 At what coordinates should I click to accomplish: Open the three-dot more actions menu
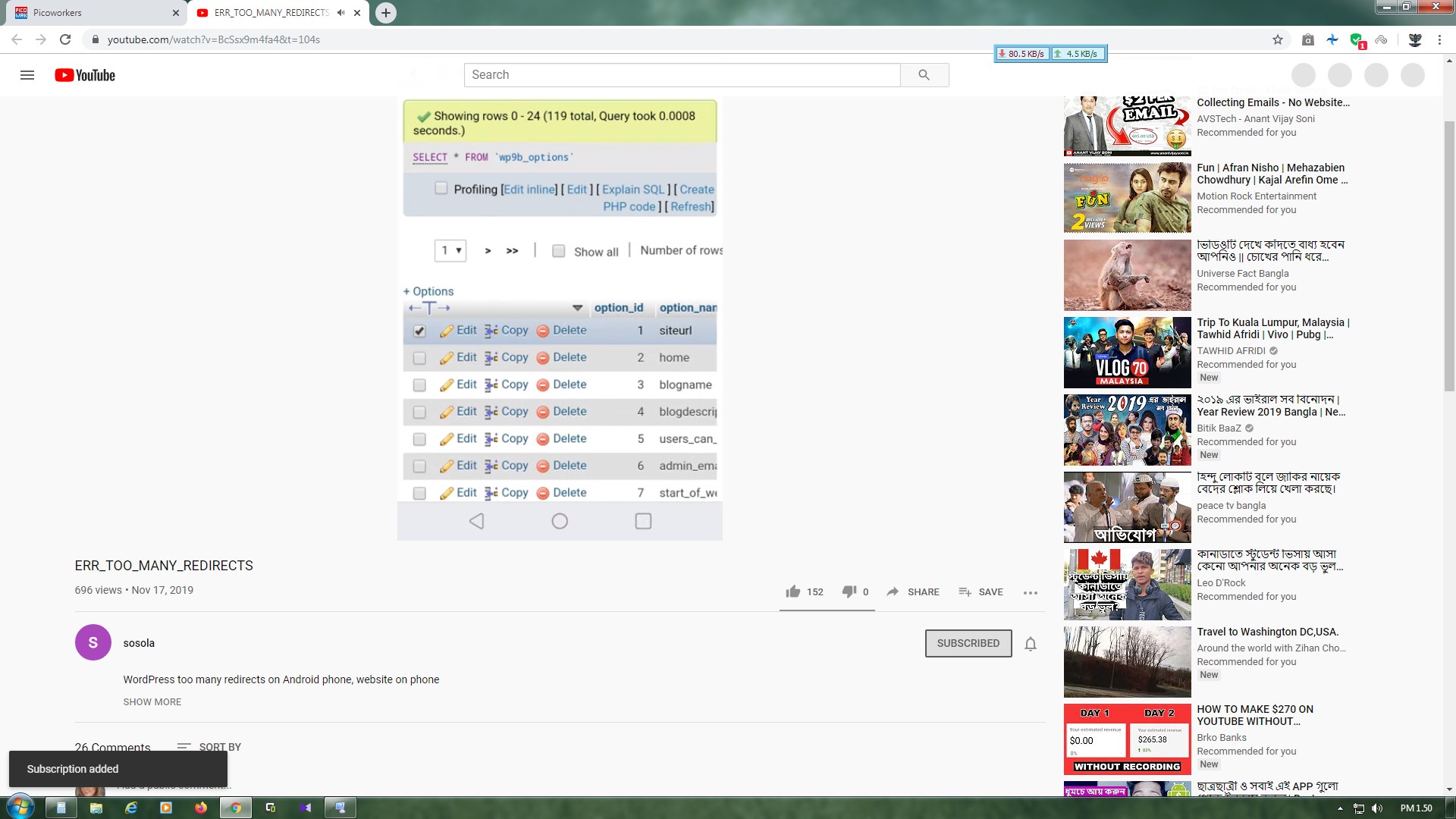[1030, 592]
